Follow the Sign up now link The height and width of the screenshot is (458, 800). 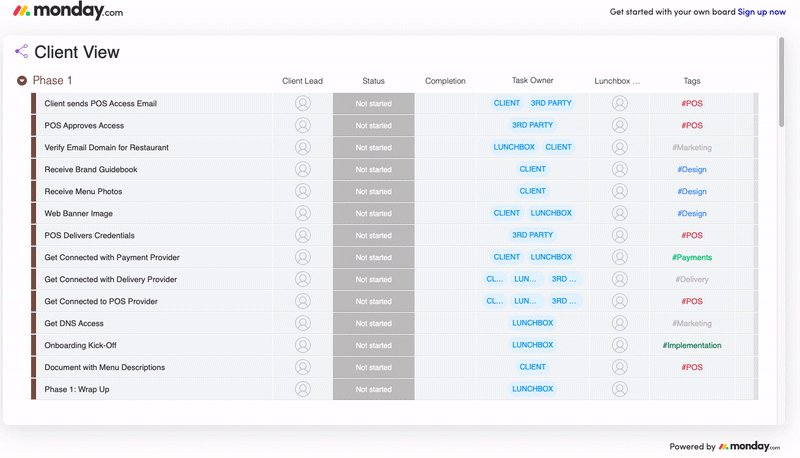(x=761, y=12)
